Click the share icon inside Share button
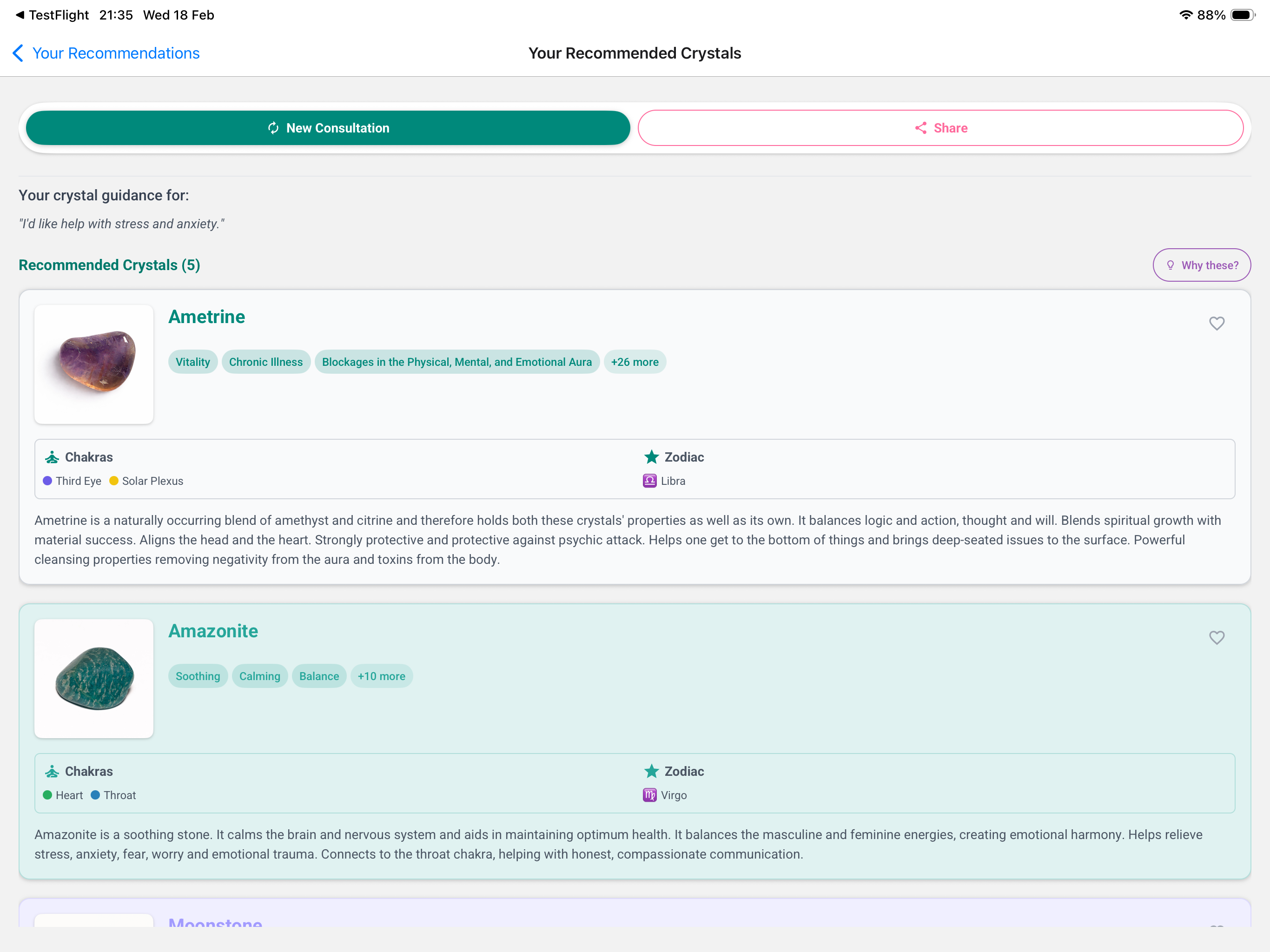The image size is (1270, 952). pyautogui.click(x=920, y=128)
